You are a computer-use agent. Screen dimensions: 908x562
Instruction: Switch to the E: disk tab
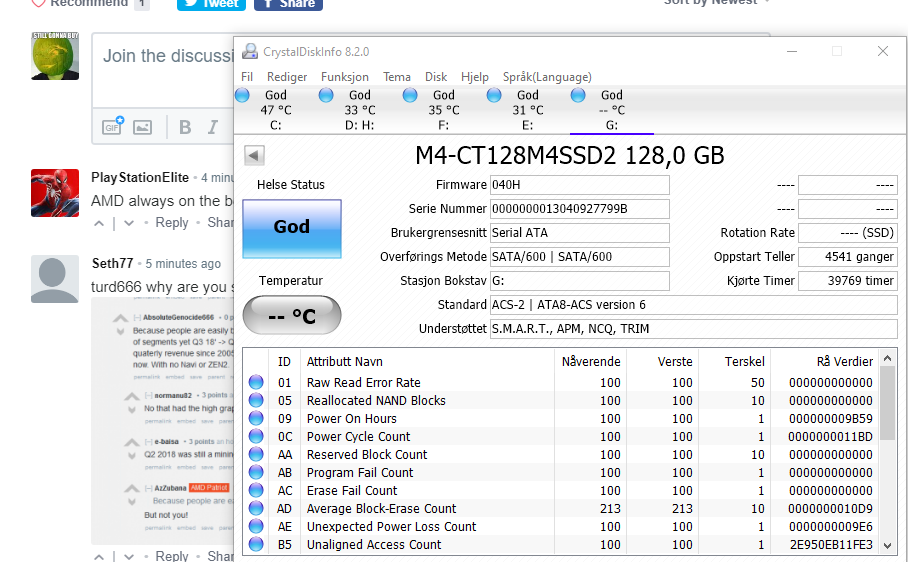(527, 110)
